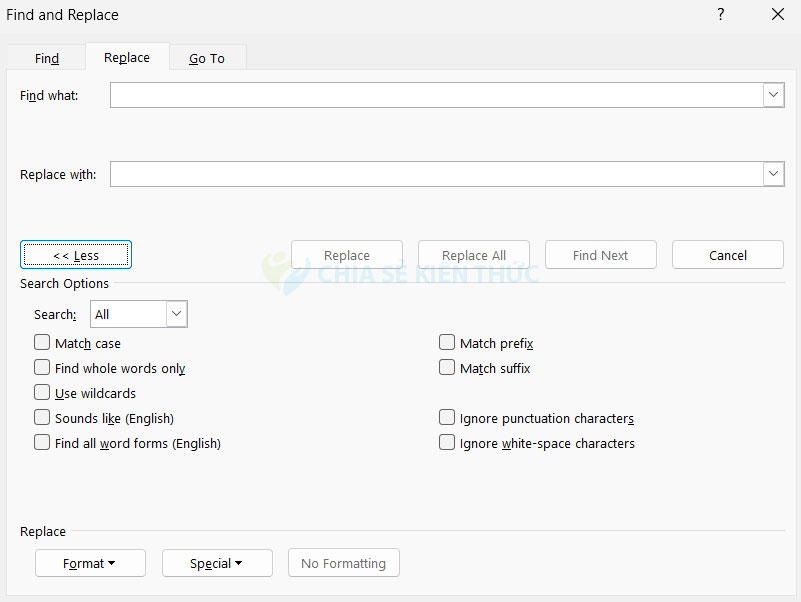Collapse options with the Less button

[76, 255]
